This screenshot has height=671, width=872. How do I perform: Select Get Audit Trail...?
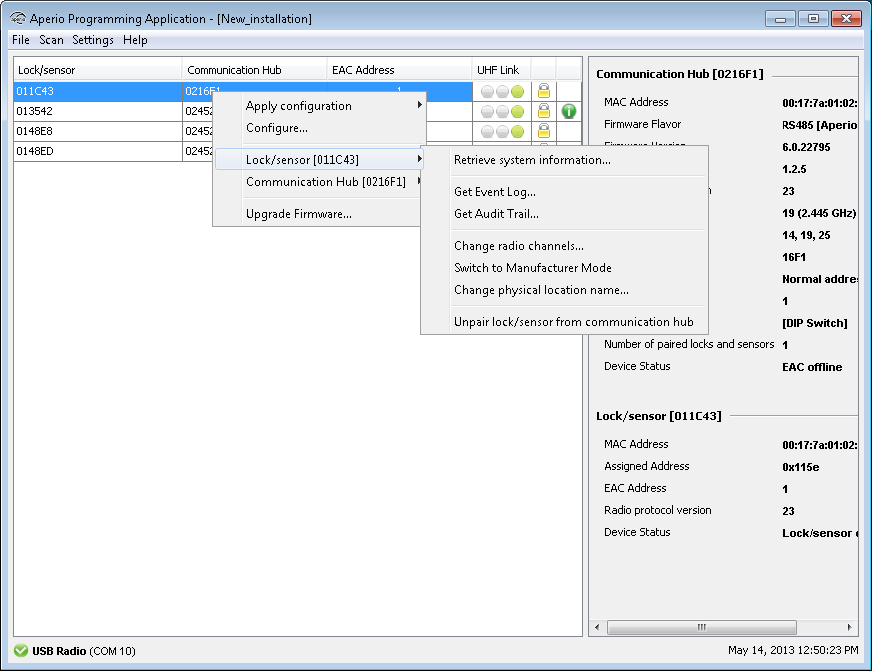[x=564, y=214]
